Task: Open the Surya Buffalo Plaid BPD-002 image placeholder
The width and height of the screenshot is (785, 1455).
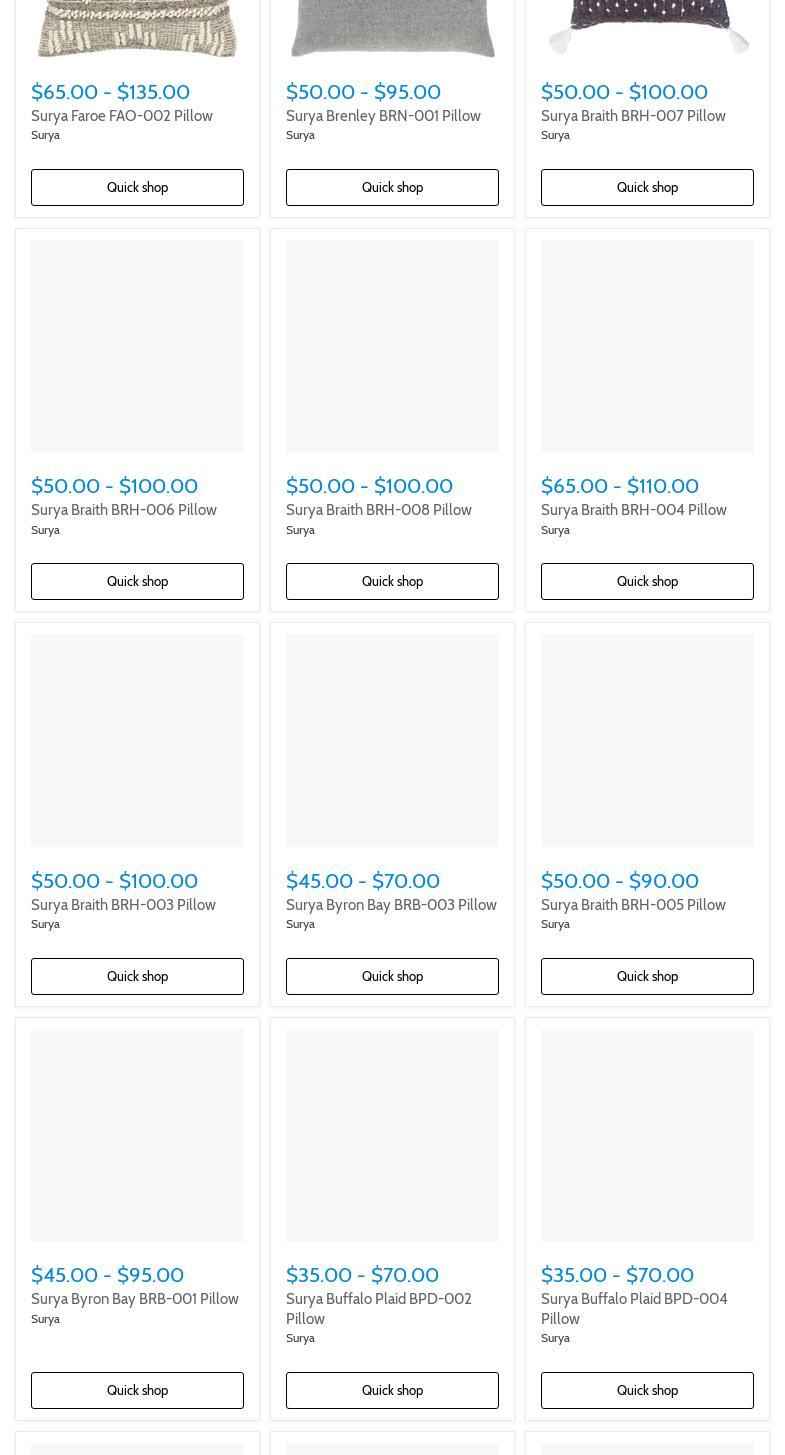Action: [x=392, y=1135]
